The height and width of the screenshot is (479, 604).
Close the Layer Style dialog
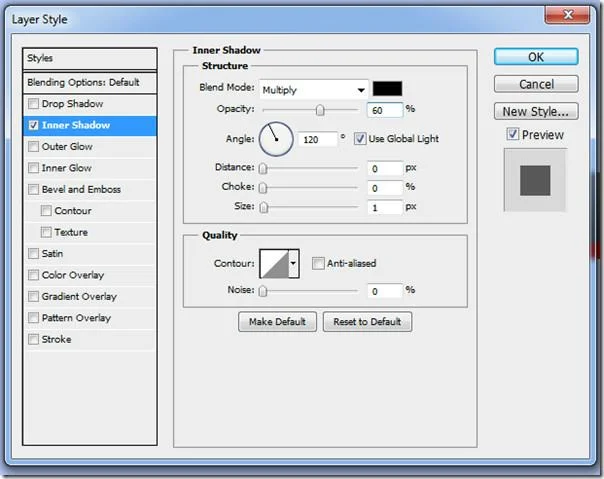point(567,15)
